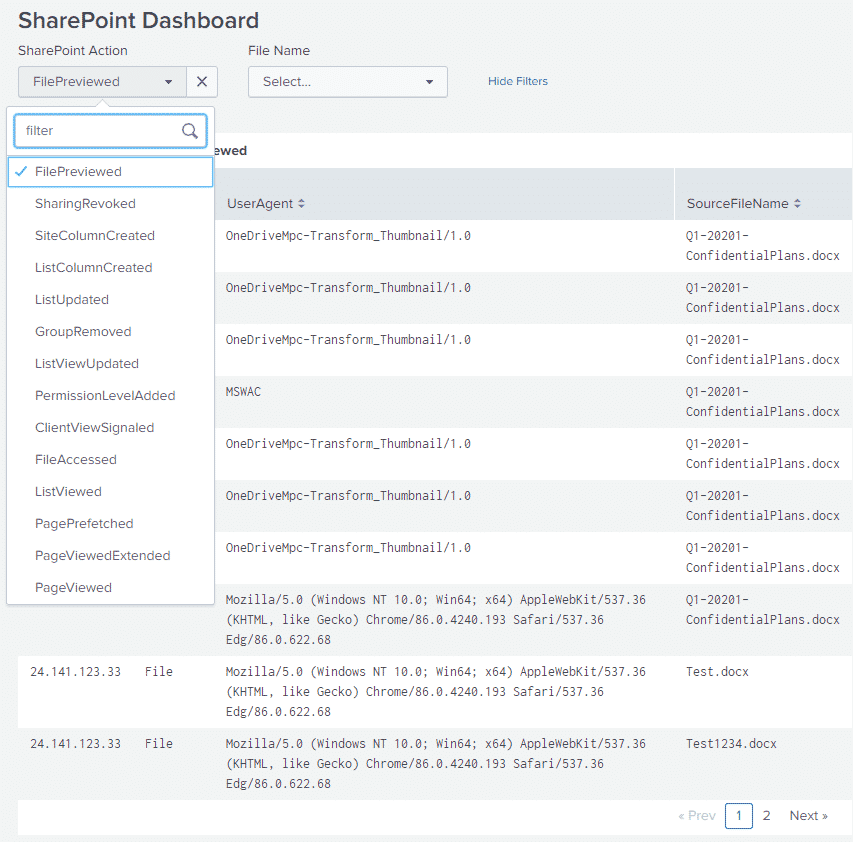Click the search magnifier icon in filter box
The height and width of the screenshot is (842, 853).
click(x=189, y=130)
